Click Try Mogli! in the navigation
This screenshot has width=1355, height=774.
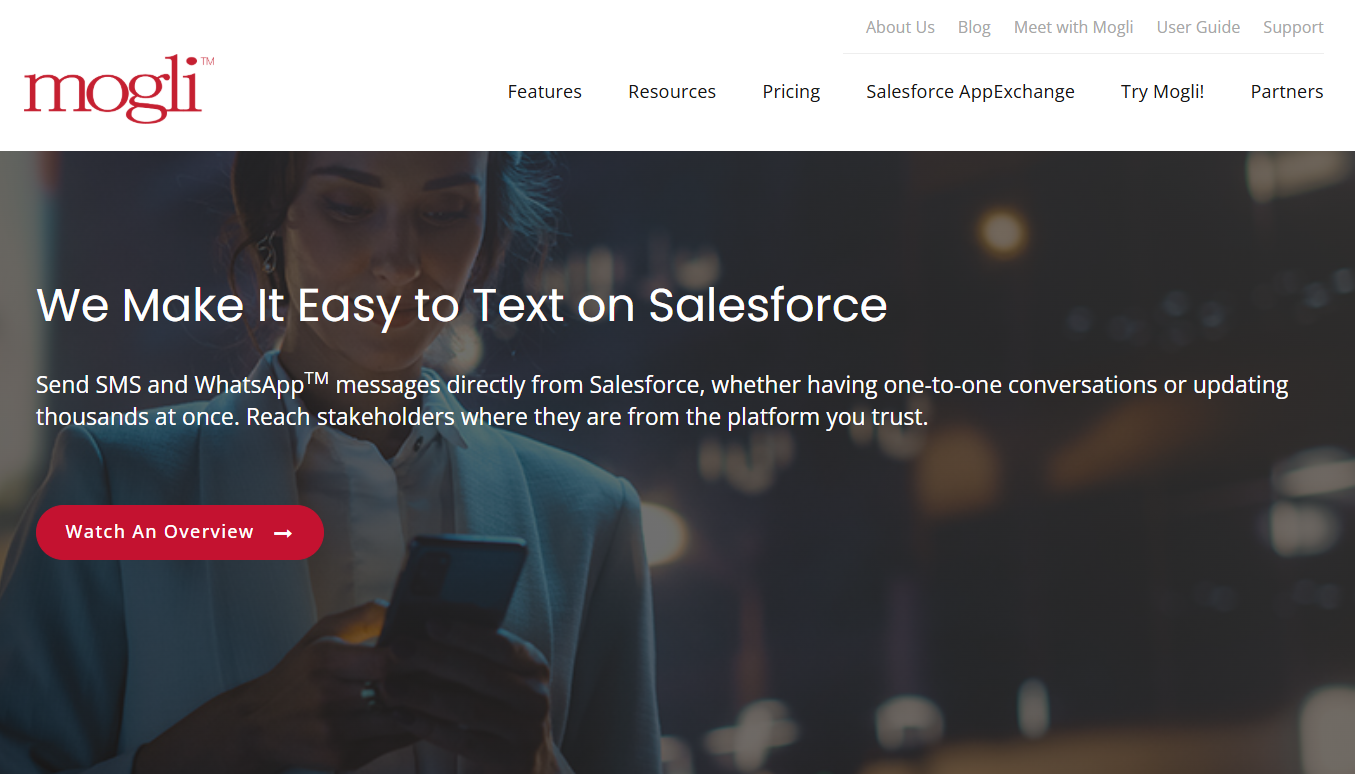point(1161,91)
